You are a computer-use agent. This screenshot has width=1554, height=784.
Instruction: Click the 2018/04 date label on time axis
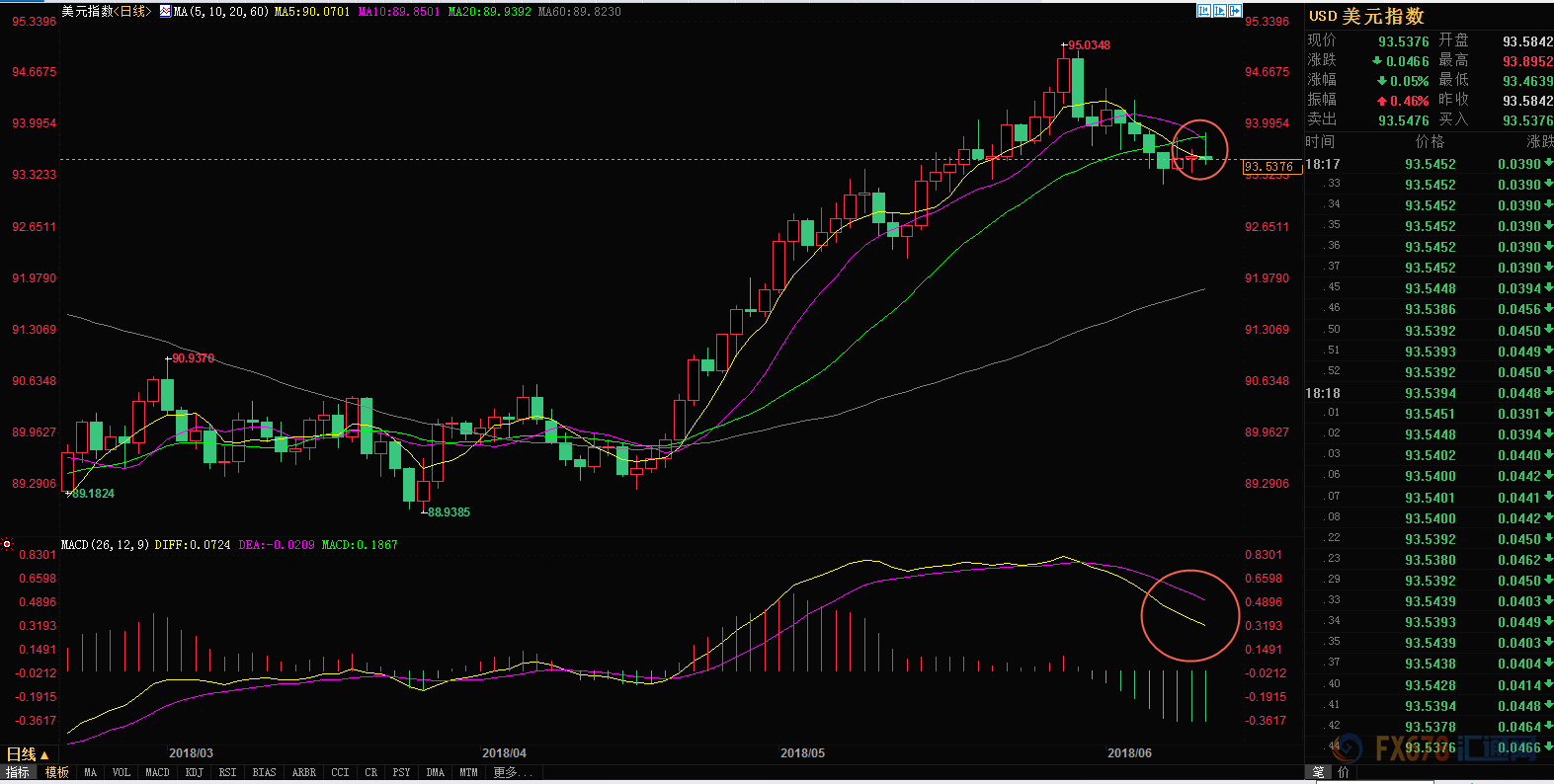click(504, 753)
